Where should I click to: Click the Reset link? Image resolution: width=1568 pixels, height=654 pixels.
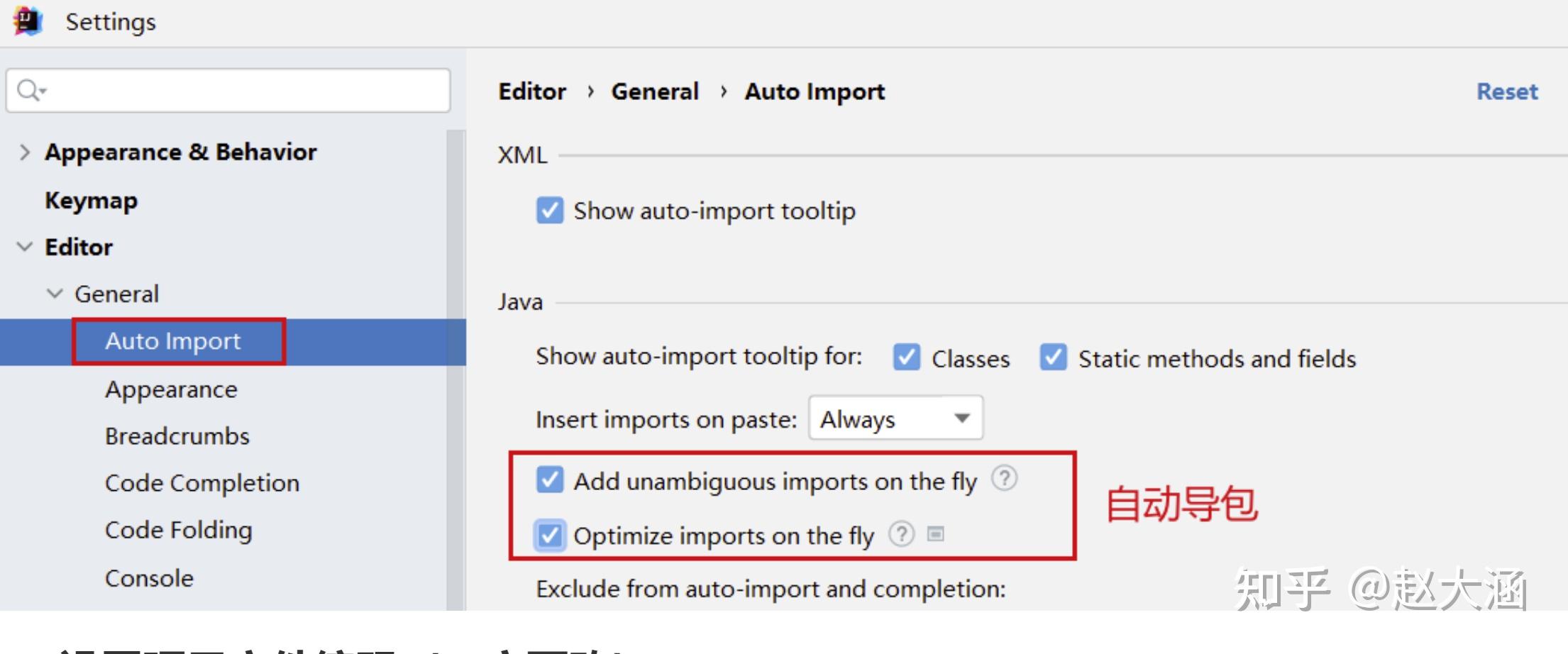click(1507, 92)
